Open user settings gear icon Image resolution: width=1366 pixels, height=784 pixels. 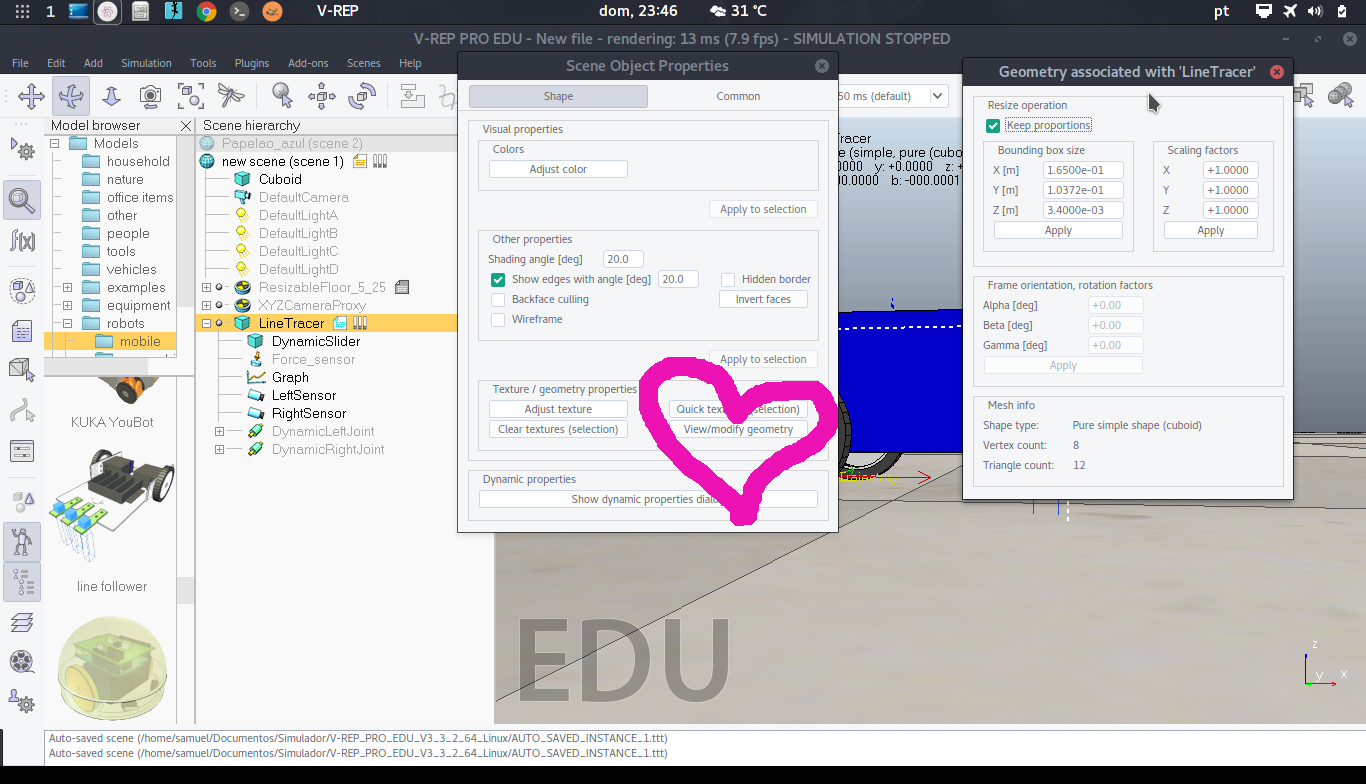click(22, 701)
